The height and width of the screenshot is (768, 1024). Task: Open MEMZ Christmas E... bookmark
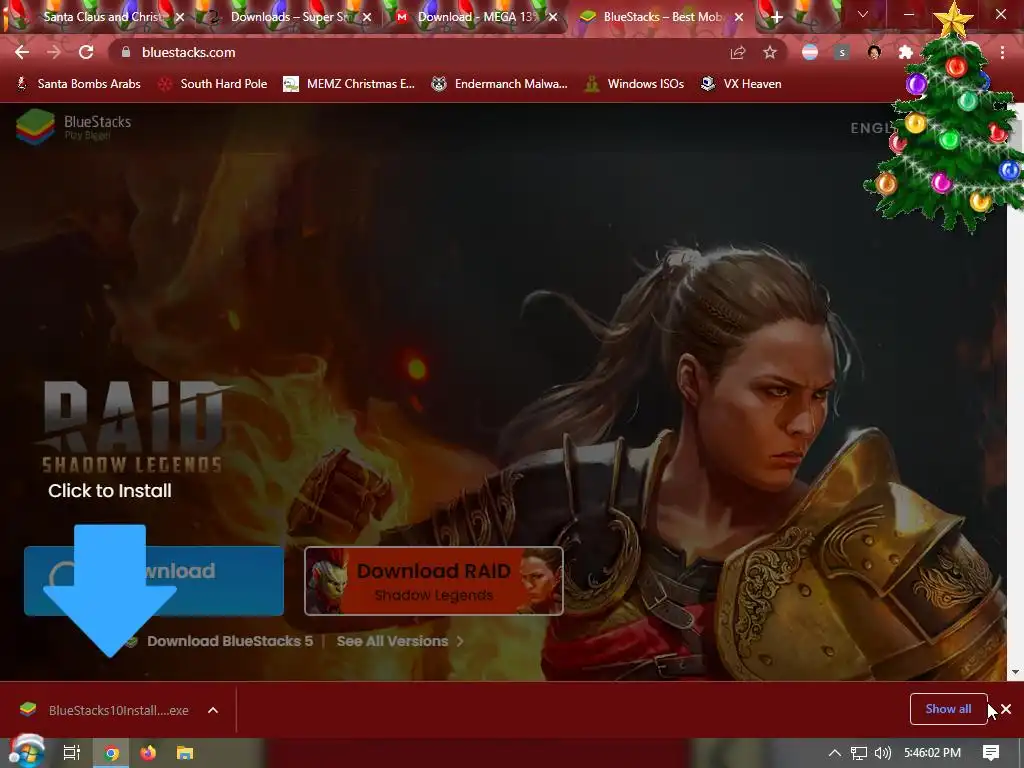349,84
